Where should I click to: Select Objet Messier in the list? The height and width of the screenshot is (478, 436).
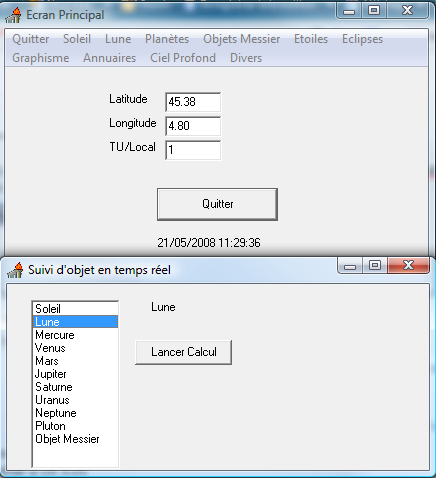(75, 439)
